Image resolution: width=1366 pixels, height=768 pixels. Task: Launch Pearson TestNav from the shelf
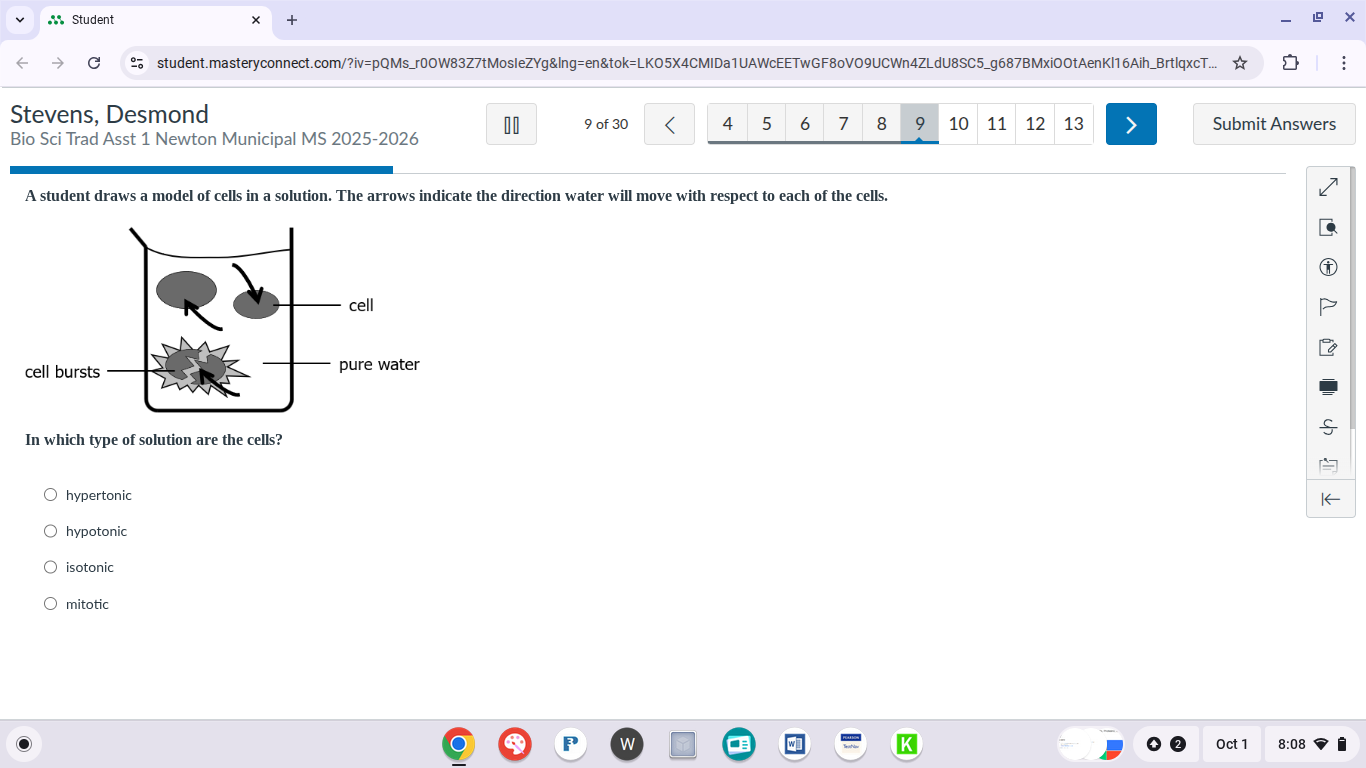coord(851,744)
